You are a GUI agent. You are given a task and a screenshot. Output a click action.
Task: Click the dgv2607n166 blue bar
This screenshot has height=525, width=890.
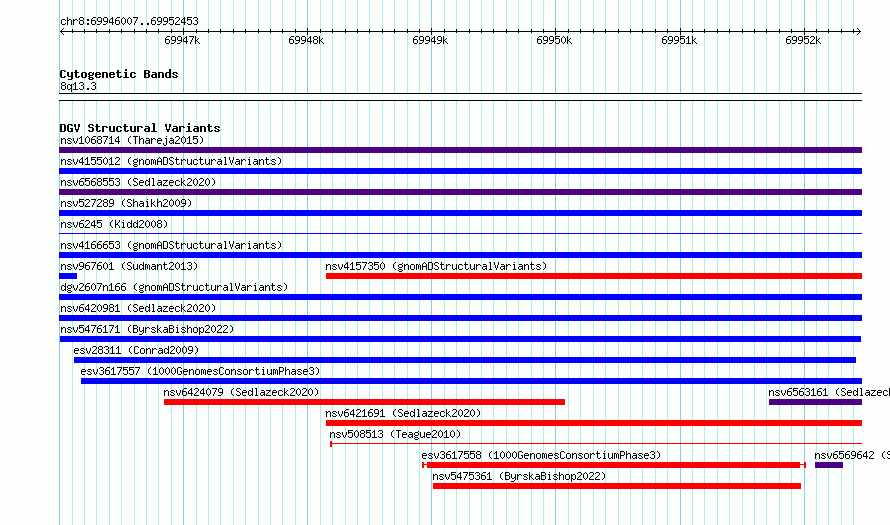(x=460, y=297)
